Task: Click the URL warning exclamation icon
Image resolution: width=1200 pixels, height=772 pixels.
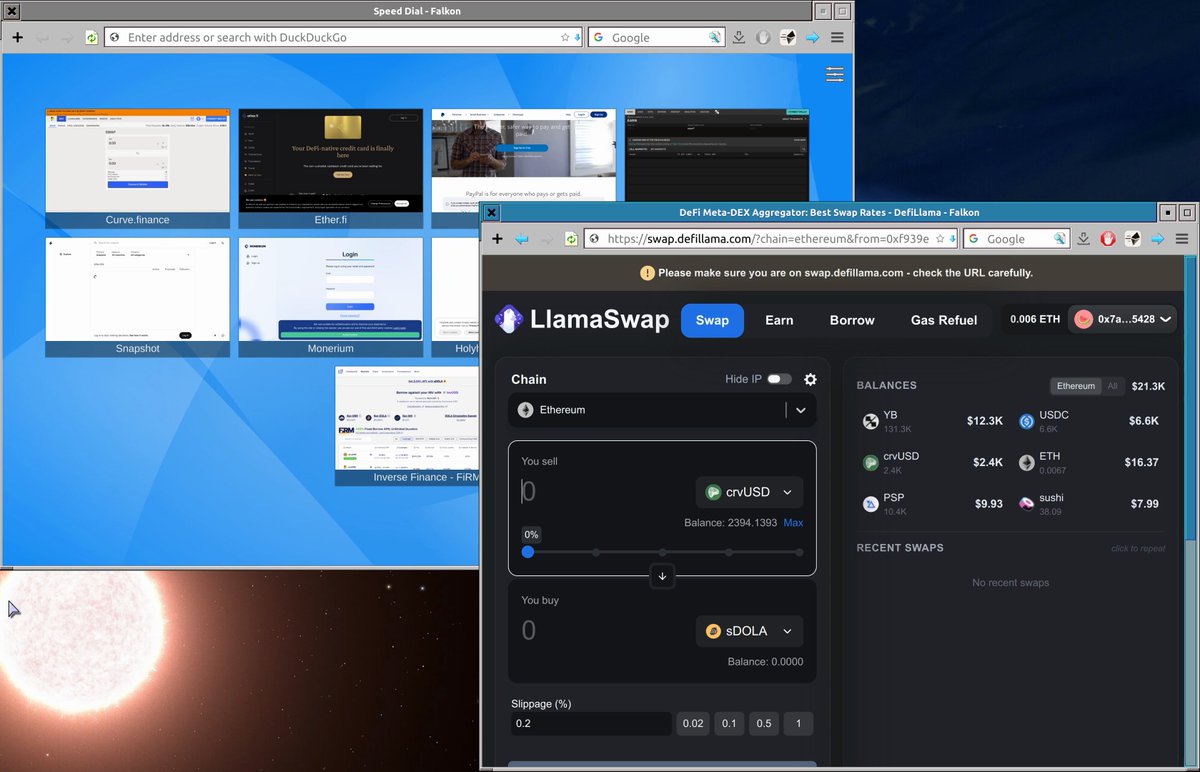Action: (647, 272)
